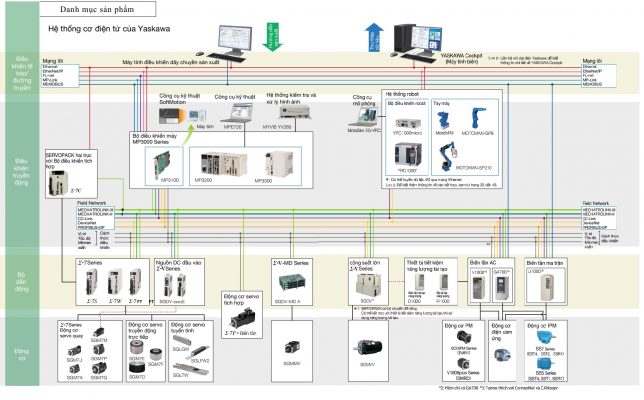The width and height of the screenshot is (644, 400).
Task: Select the R1000 regenerative unit image
Action: (x=444, y=282)
